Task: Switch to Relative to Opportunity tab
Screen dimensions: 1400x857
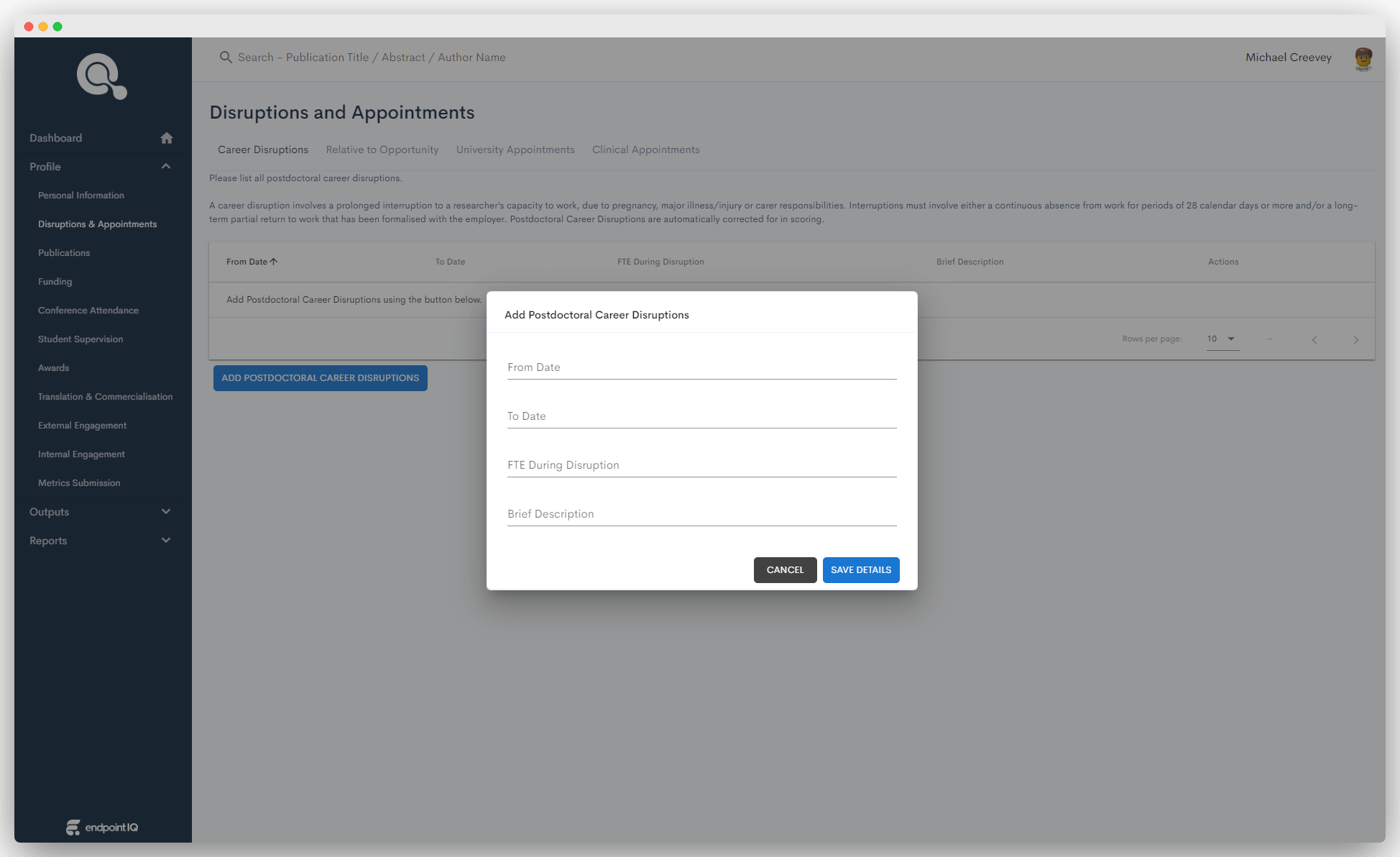Action: [382, 150]
